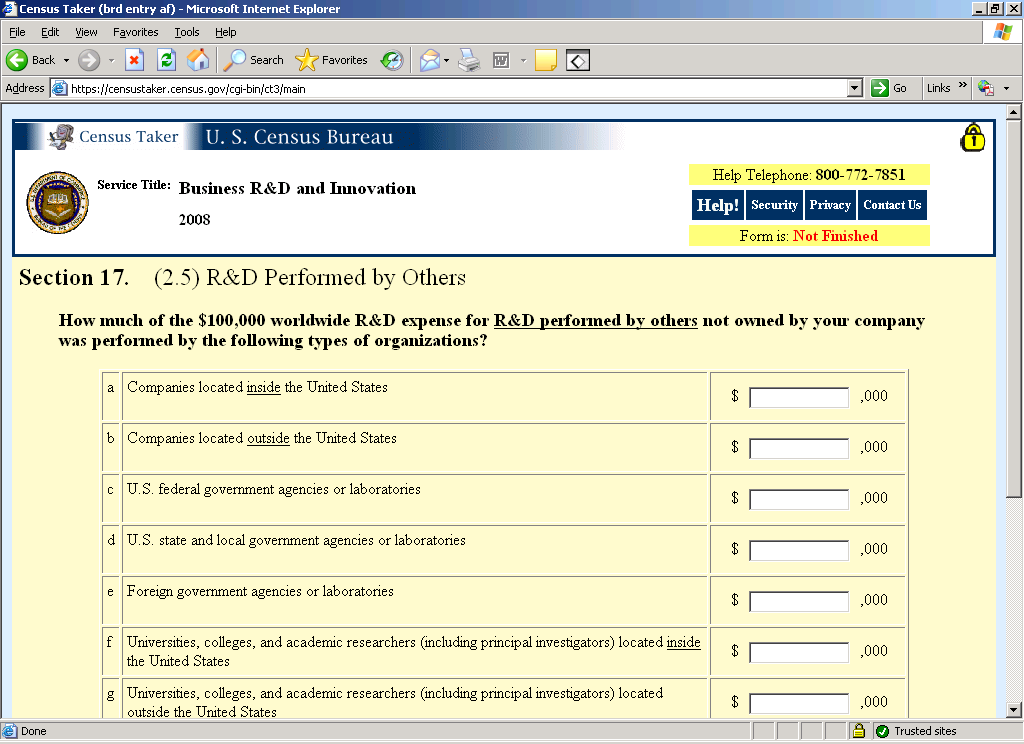Refresh the current page
The height and width of the screenshot is (744, 1024).
click(166, 60)
